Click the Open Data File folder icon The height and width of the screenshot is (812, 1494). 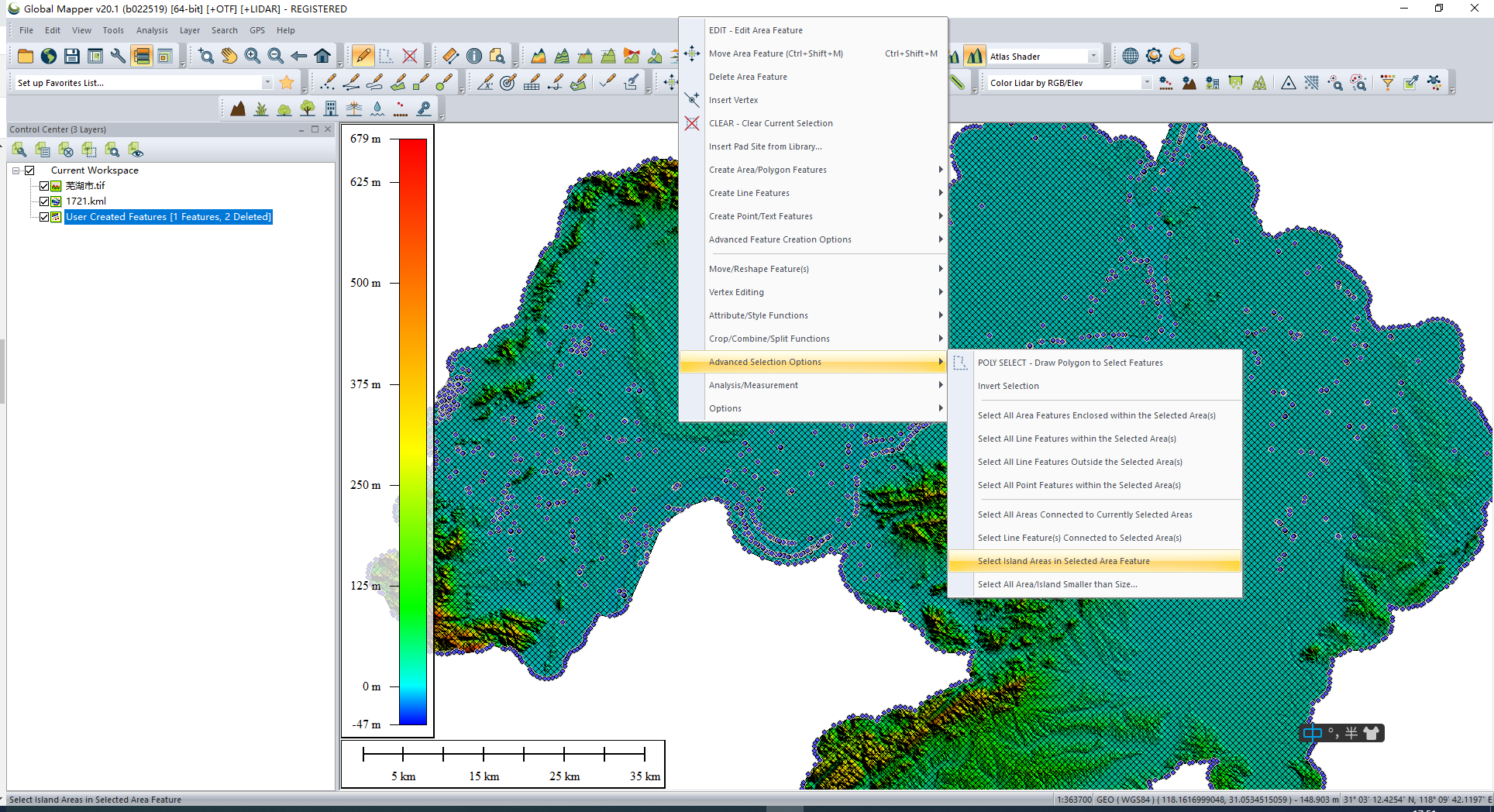26,56
